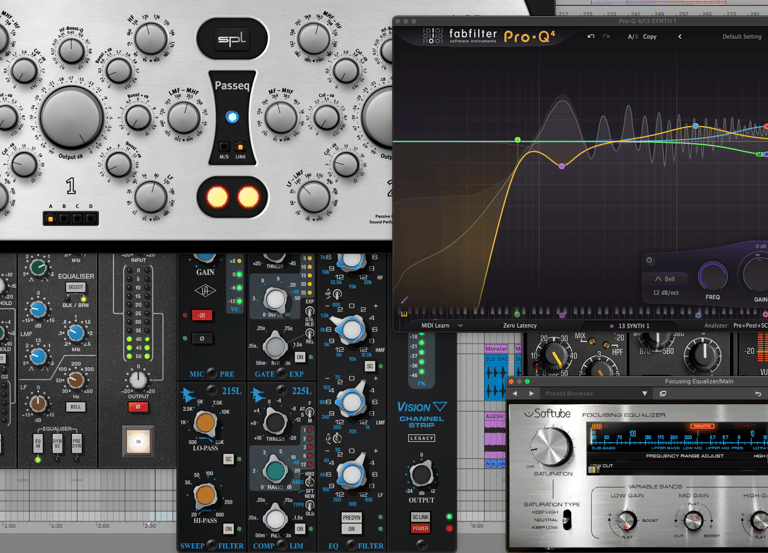Click the next preset arrow in Focusing Equalizer
Screen dimensions: 768x553
pos(531,393)
